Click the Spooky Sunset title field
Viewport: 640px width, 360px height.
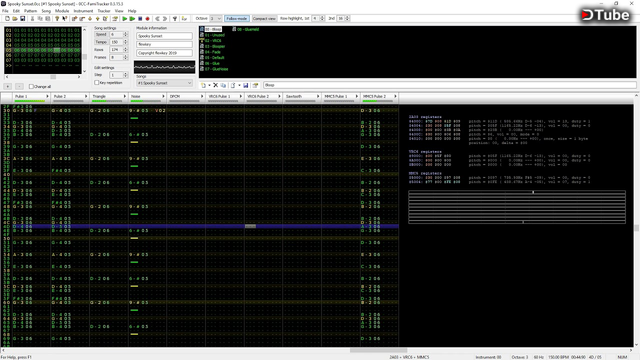(164, 36)
